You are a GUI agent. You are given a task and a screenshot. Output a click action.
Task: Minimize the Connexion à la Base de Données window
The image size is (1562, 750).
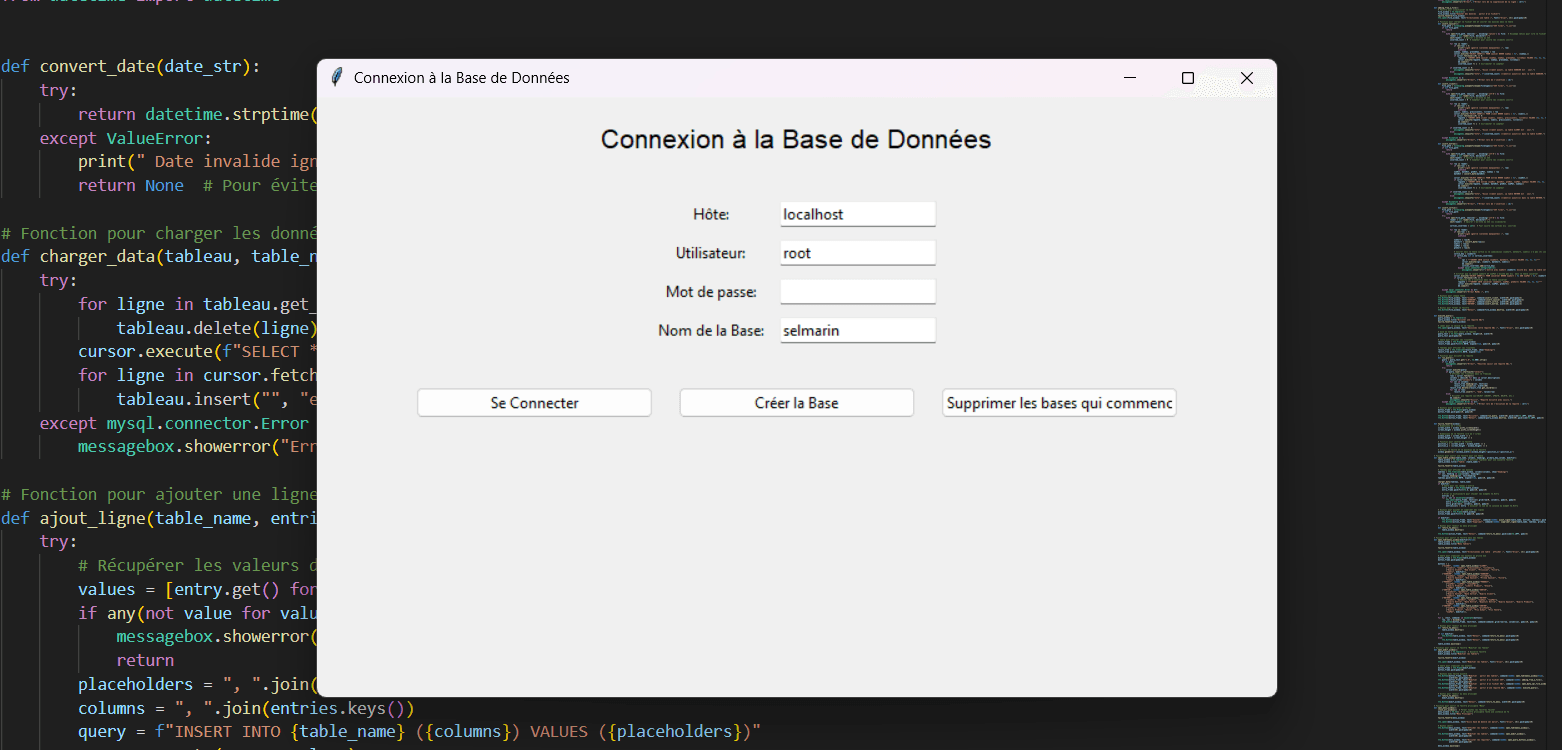coord(1130,78)
